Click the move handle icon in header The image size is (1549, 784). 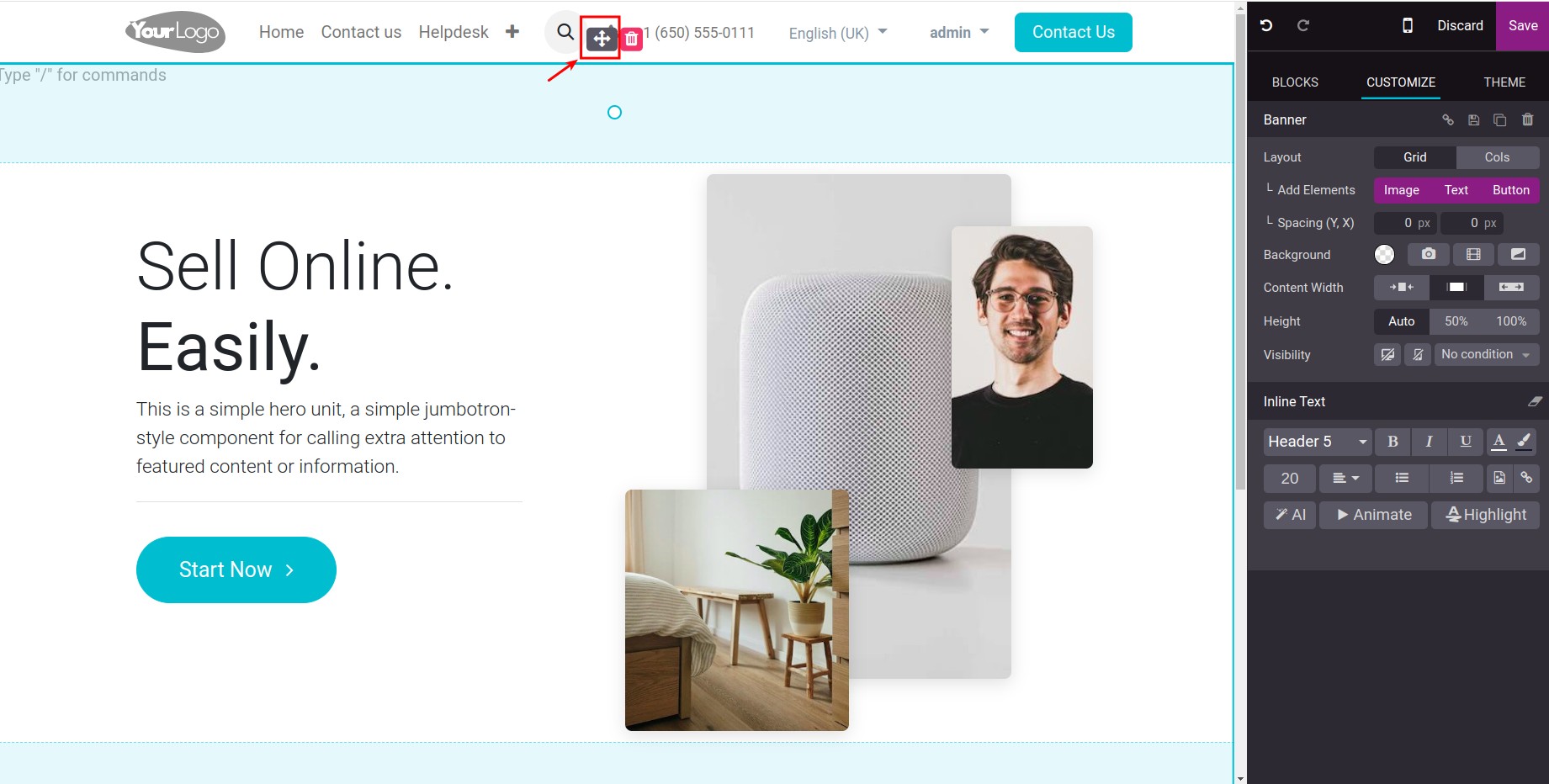[602, 39]
